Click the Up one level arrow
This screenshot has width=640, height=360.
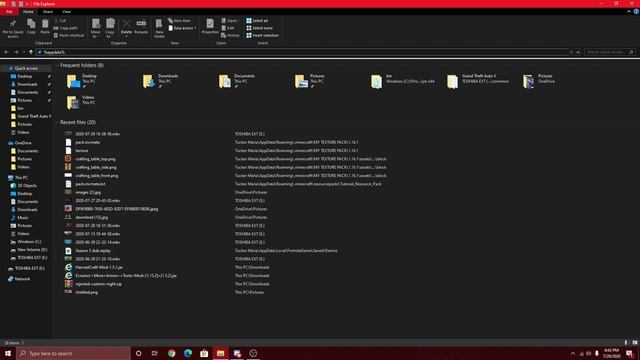31,52
